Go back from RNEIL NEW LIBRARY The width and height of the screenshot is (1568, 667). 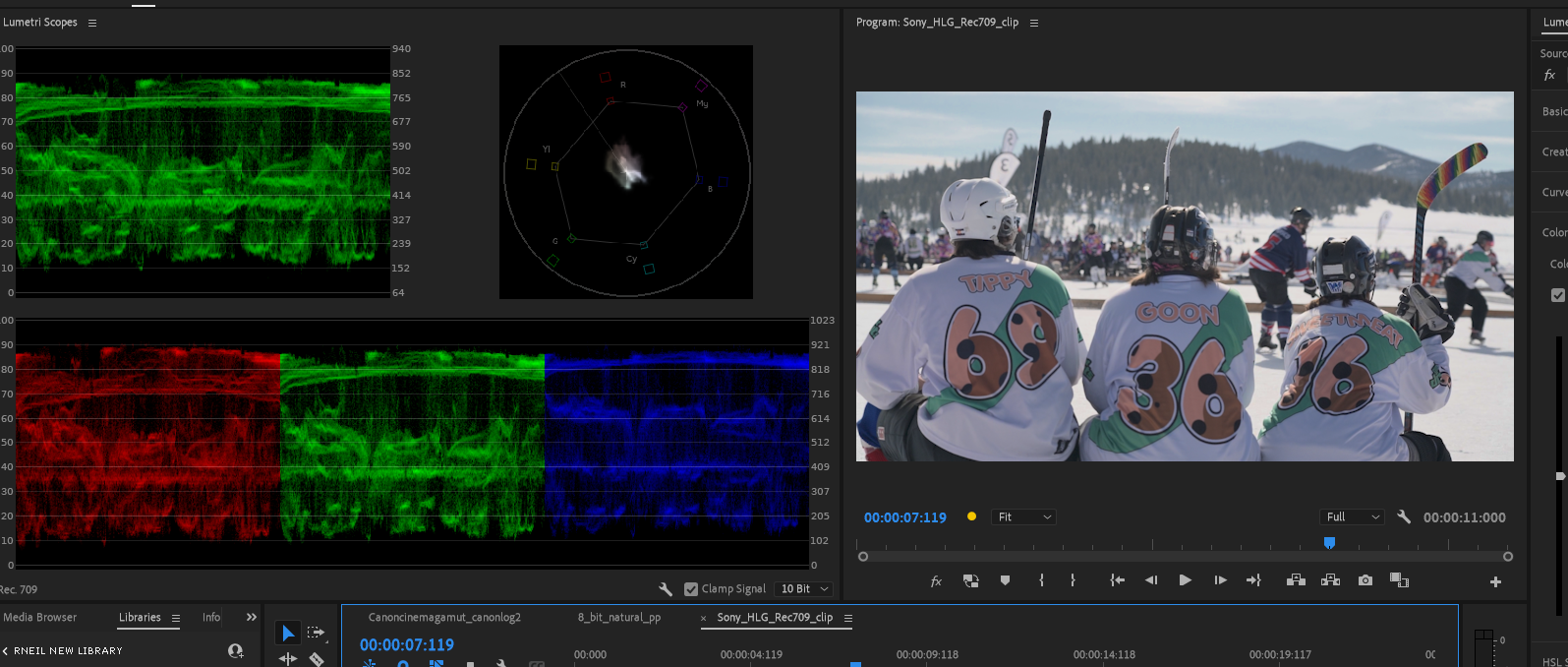coord(6,651)
